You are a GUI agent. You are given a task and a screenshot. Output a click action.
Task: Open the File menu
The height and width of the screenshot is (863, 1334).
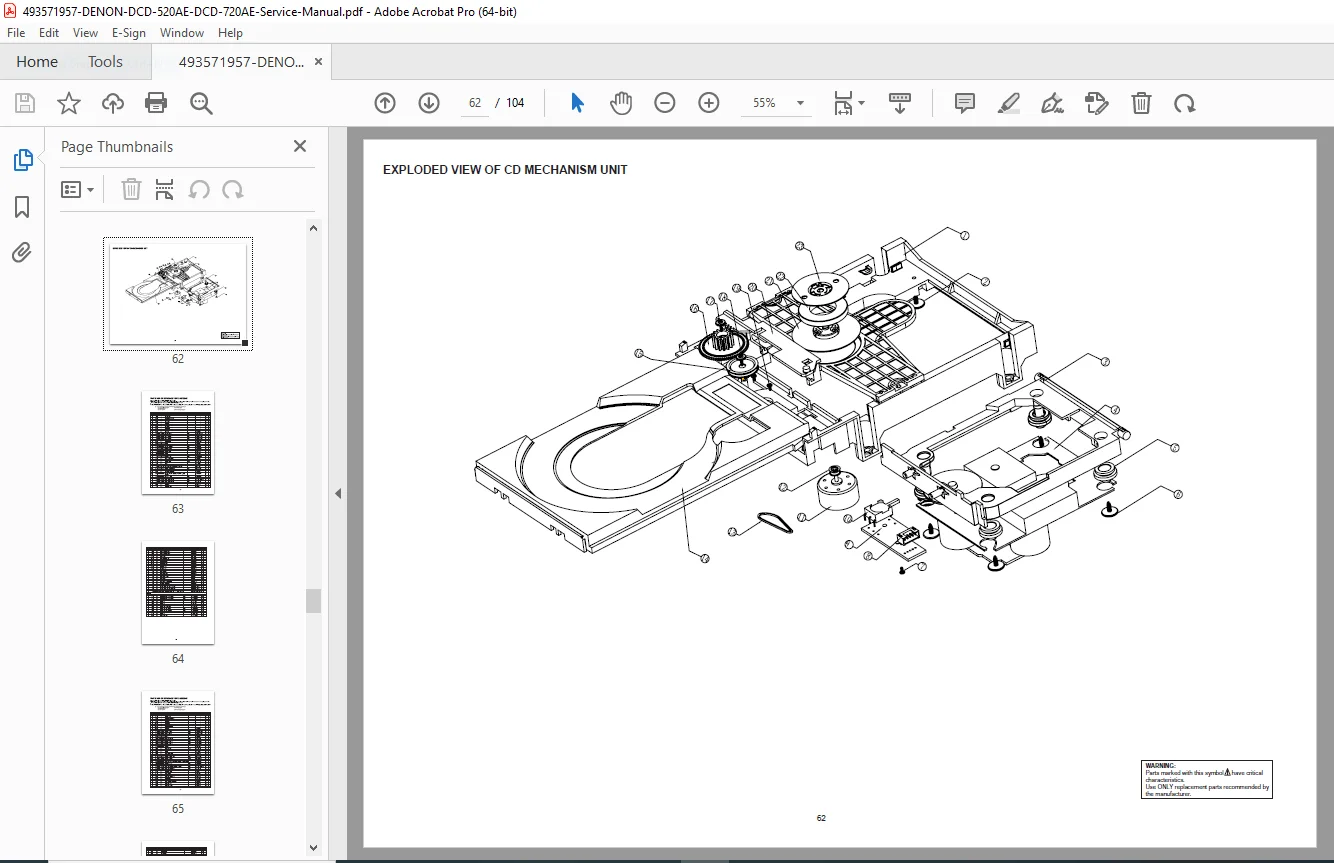click(16, 33)
